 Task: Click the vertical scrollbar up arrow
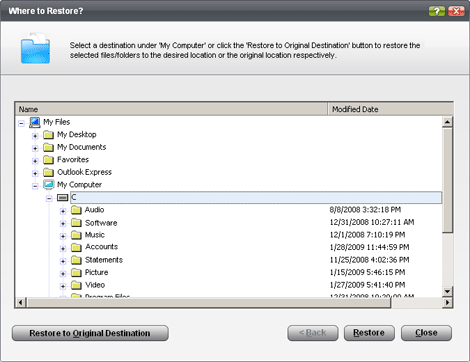tap(447, 122)
